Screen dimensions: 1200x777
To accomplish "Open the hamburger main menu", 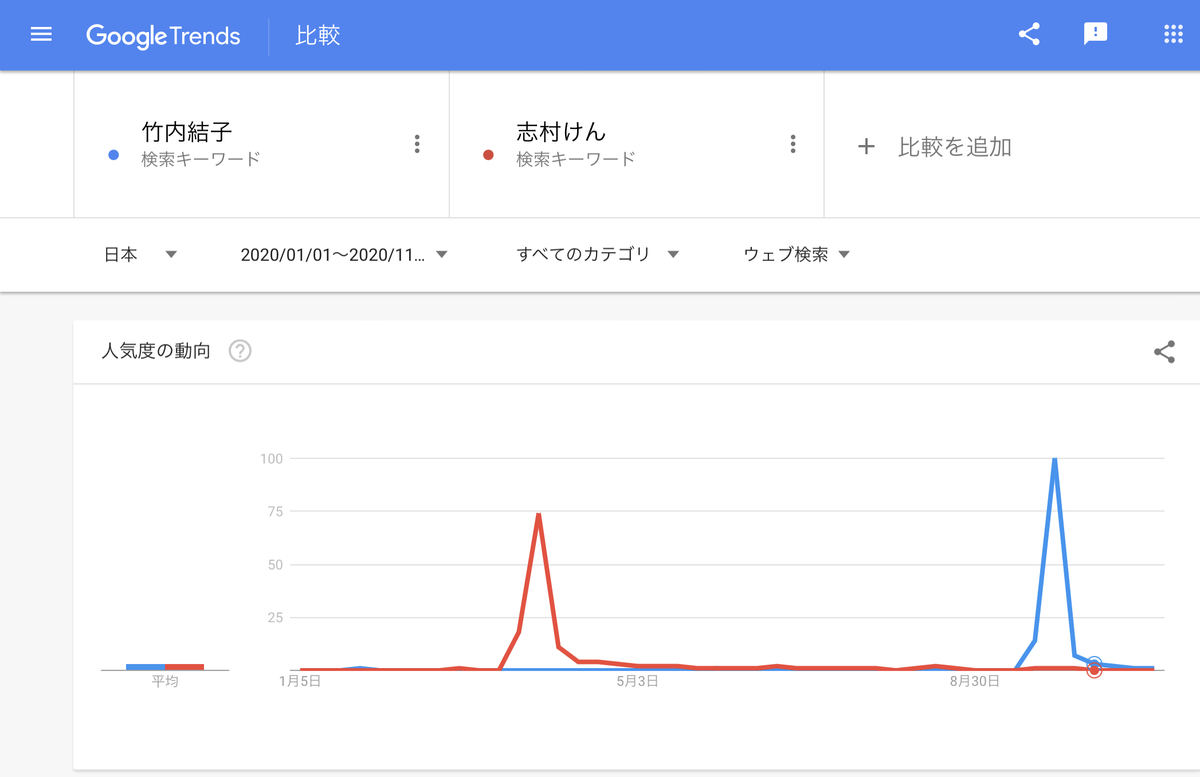I will point(41,35).
